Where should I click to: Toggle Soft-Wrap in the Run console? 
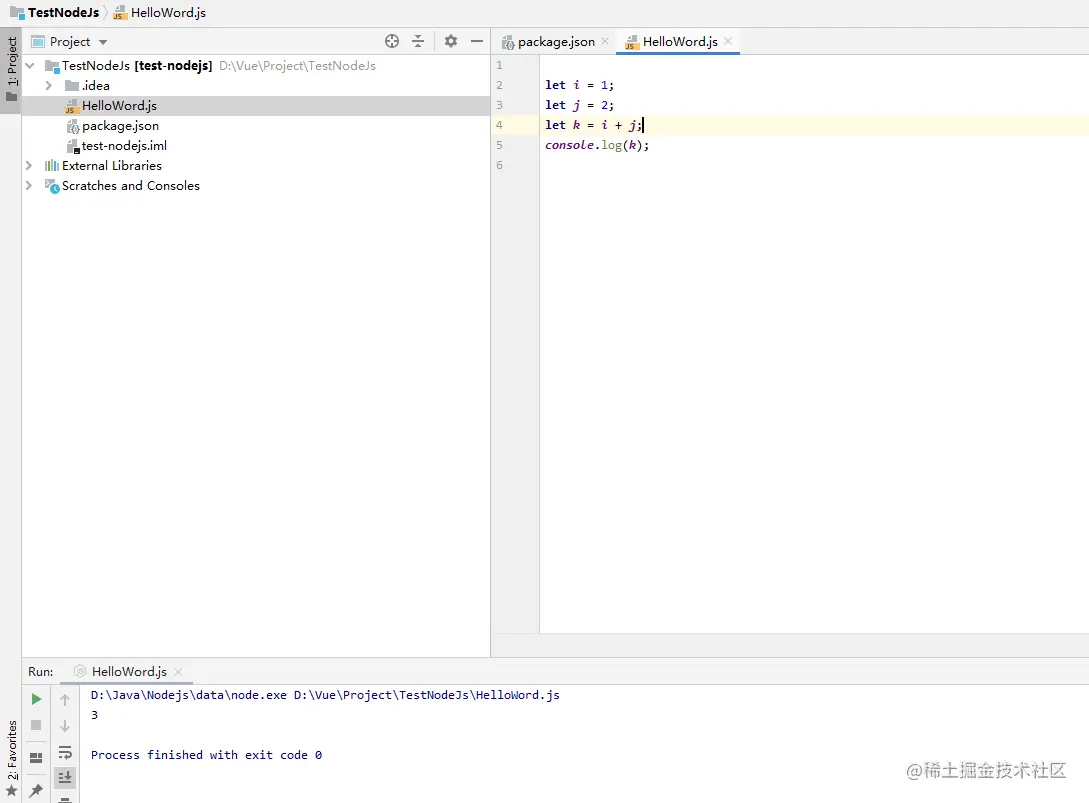(65, 752)
